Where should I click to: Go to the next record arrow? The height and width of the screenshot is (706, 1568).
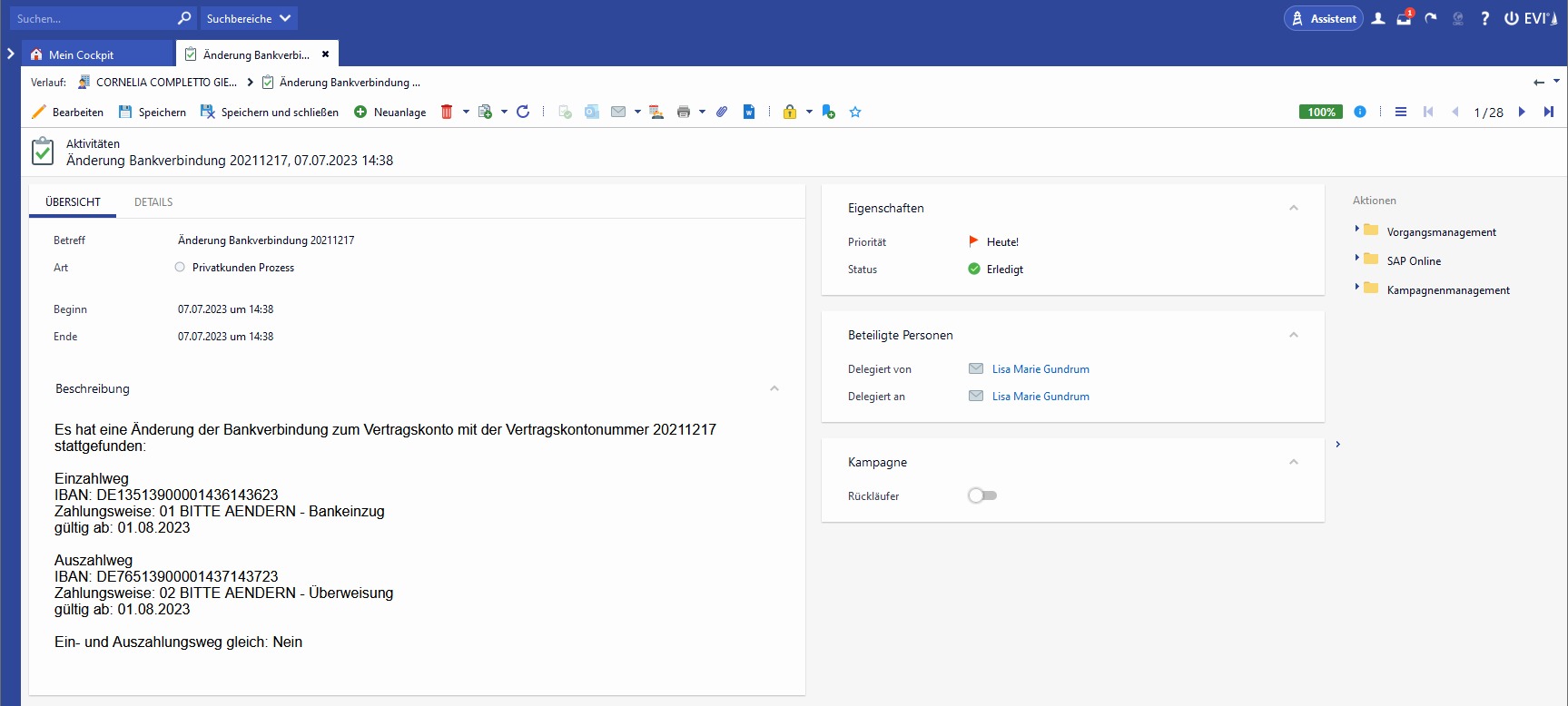[1522, 112]
